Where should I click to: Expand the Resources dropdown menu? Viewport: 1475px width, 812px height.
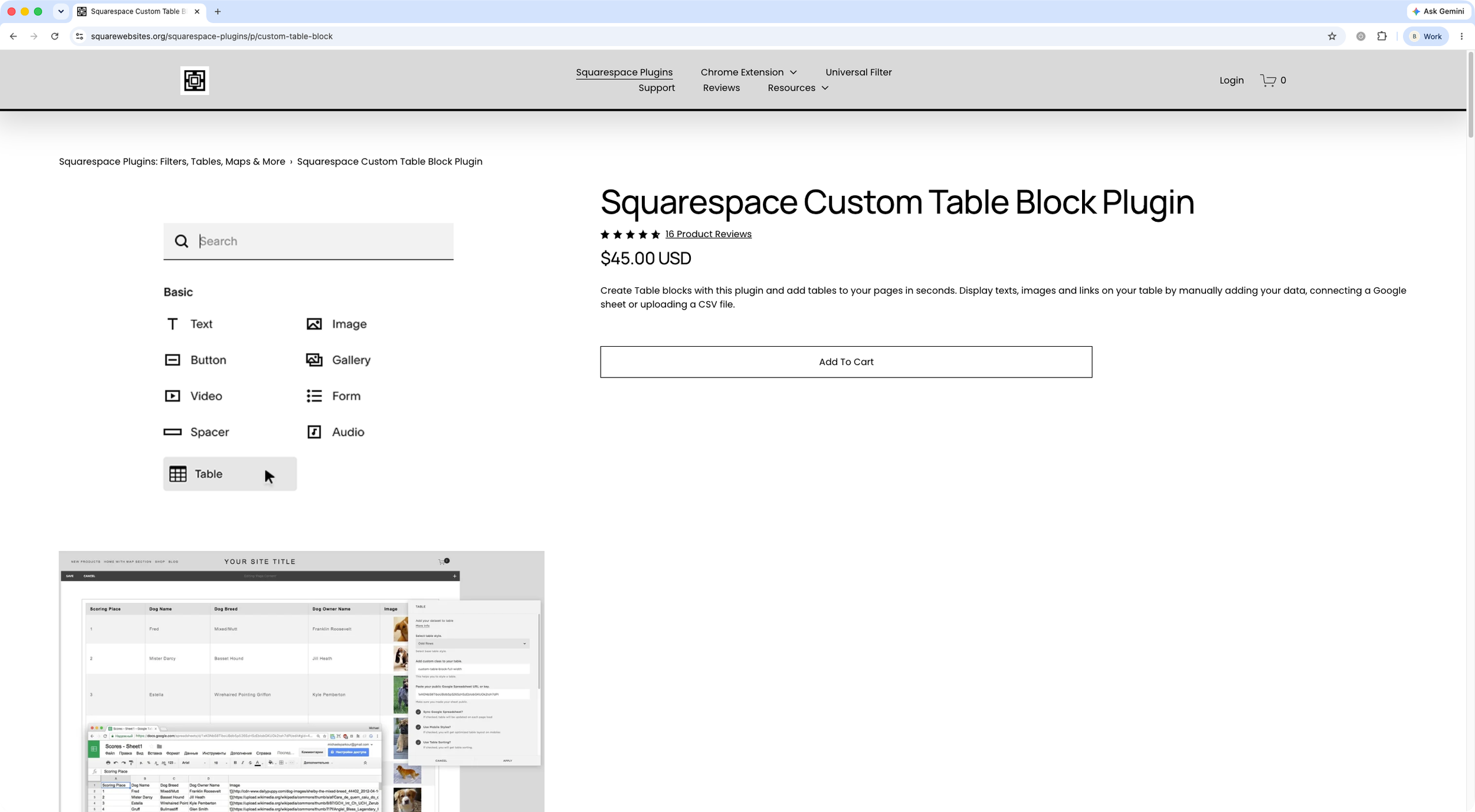point(798,88)
